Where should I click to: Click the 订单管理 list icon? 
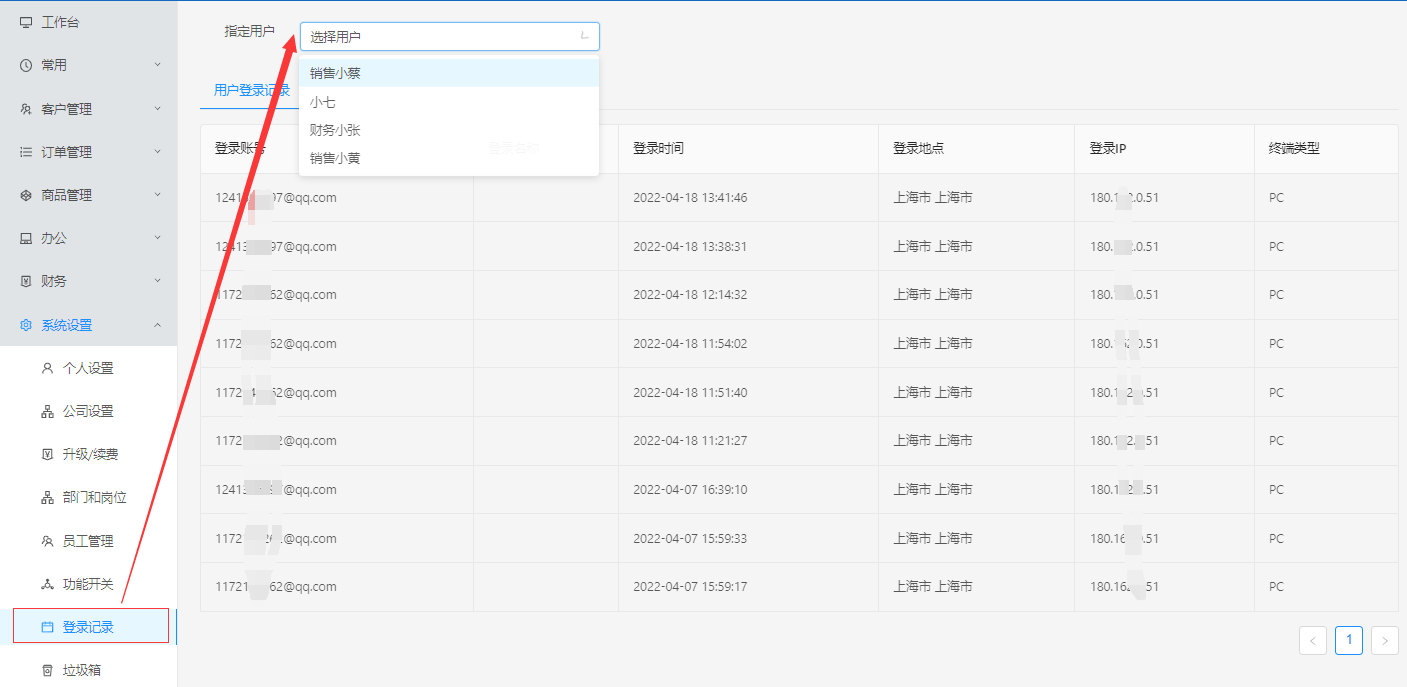(26, 152)
